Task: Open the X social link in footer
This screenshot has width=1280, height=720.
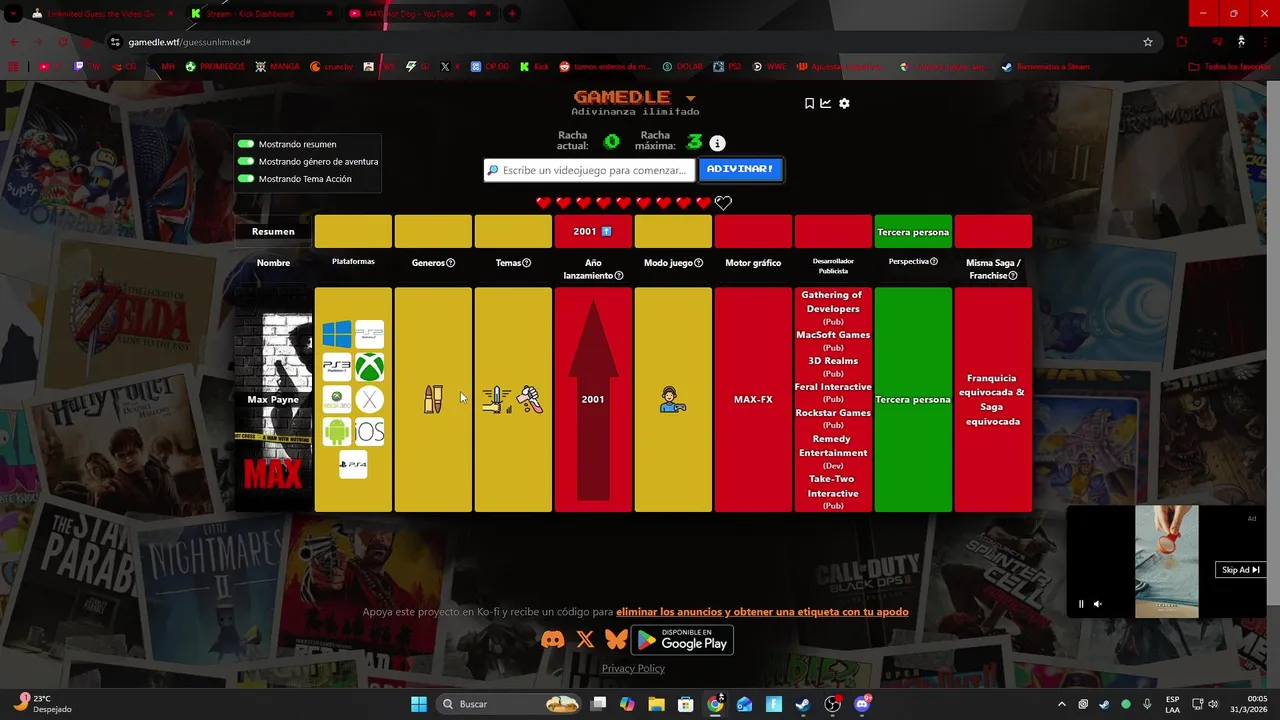Action: point(585,639)
